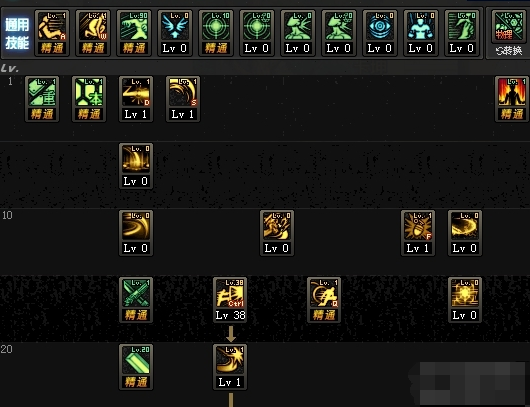Select the green 本 mastery skill icon

89,99
